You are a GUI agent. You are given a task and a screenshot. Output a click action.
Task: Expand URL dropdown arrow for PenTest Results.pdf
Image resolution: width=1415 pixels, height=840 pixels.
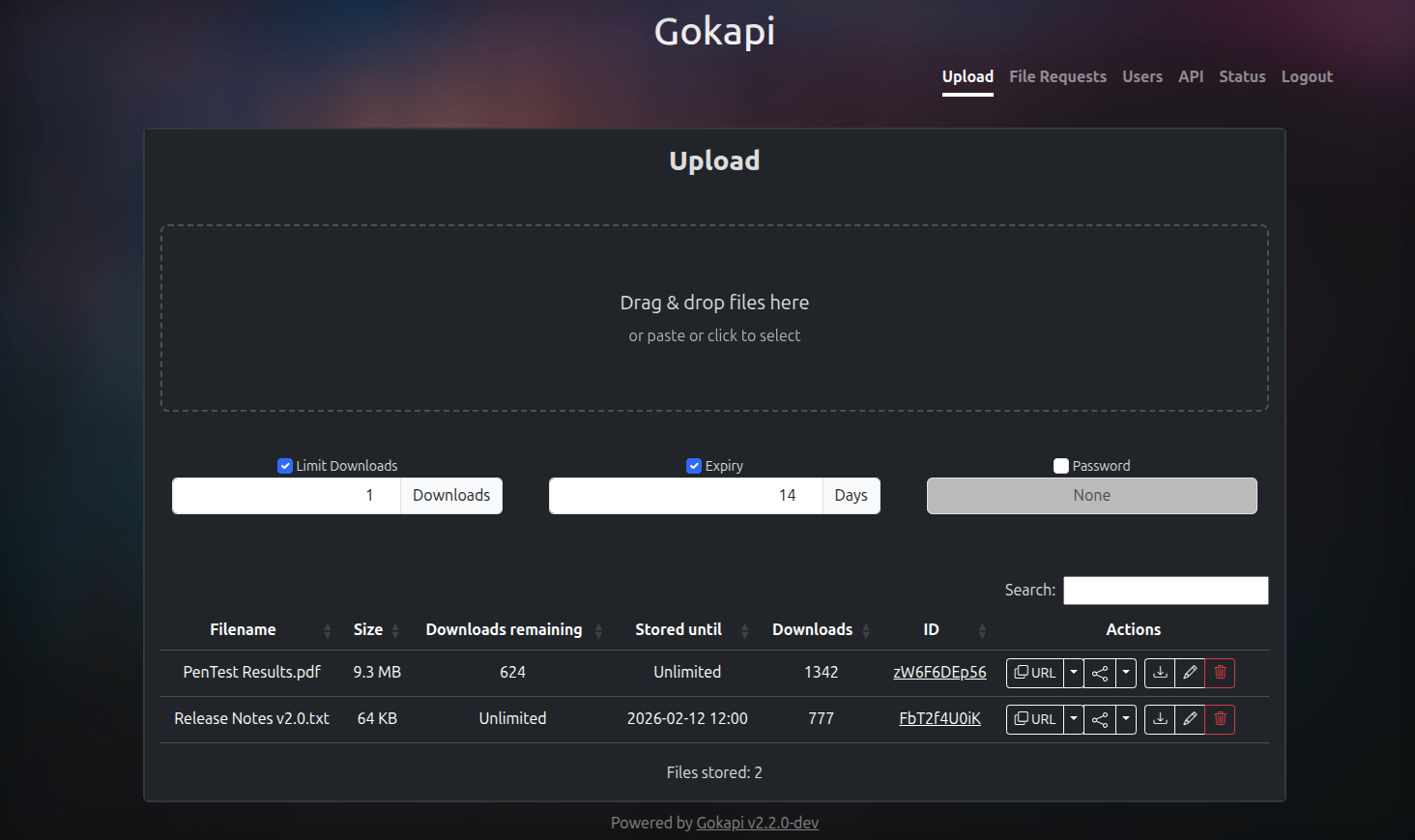click(x=1074, y=673)
